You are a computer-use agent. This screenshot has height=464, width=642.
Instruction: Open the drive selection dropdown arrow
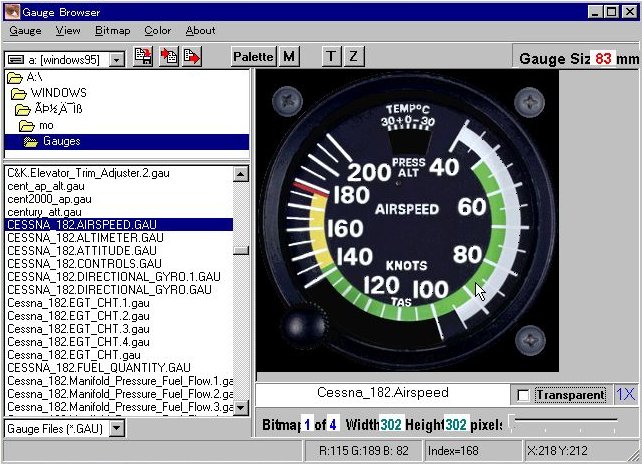[117, 60]
